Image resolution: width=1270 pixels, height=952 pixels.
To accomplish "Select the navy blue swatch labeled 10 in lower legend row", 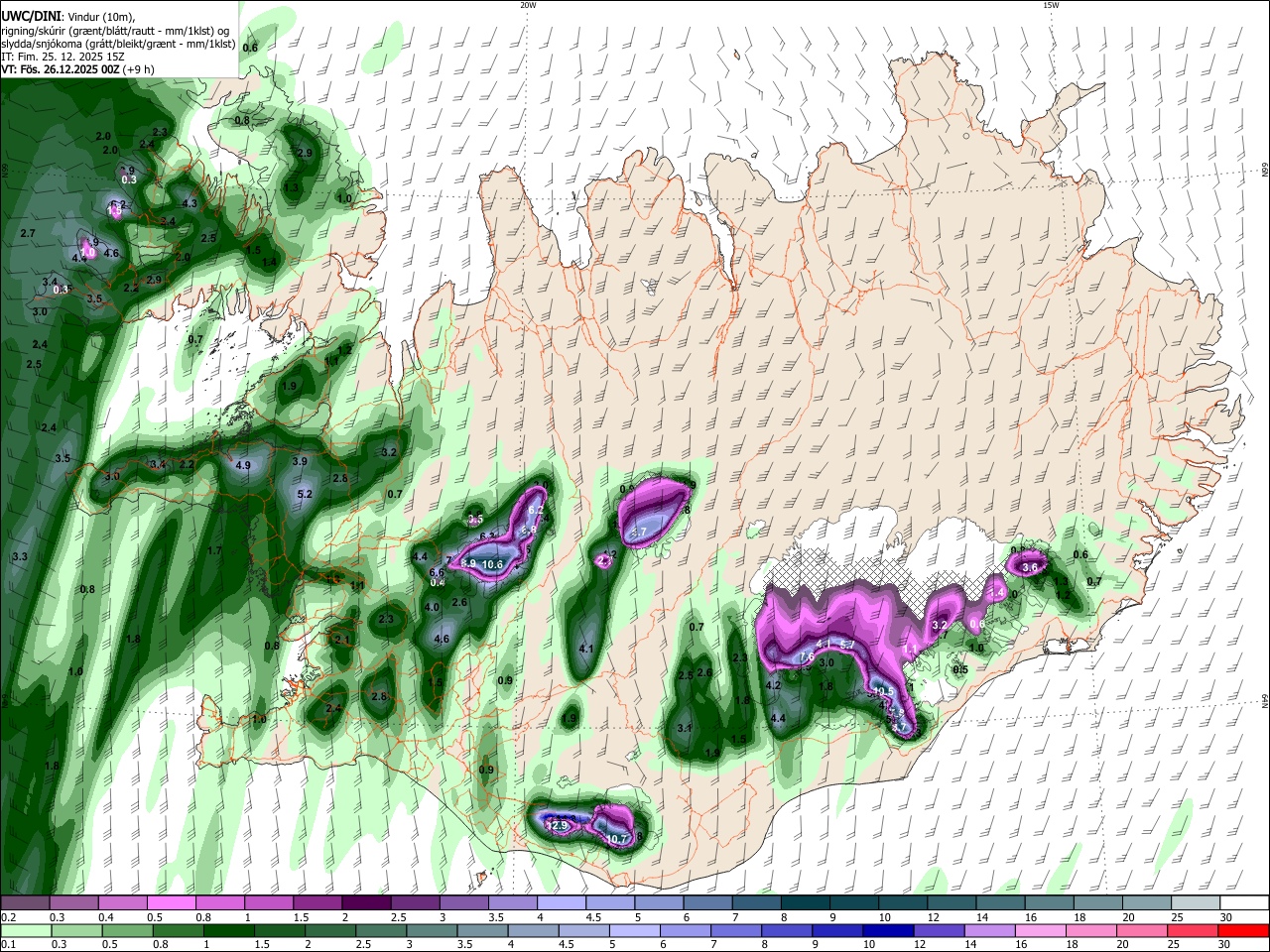I will [887, 931].
